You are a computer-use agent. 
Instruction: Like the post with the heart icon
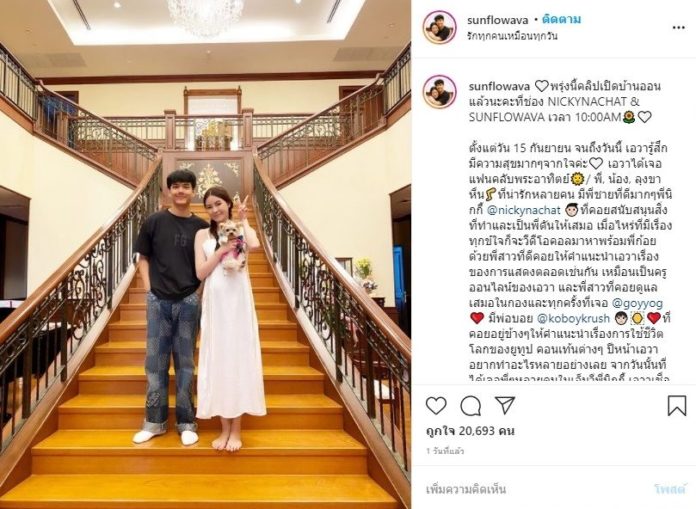pyautogui.click(x=436, y=406)
